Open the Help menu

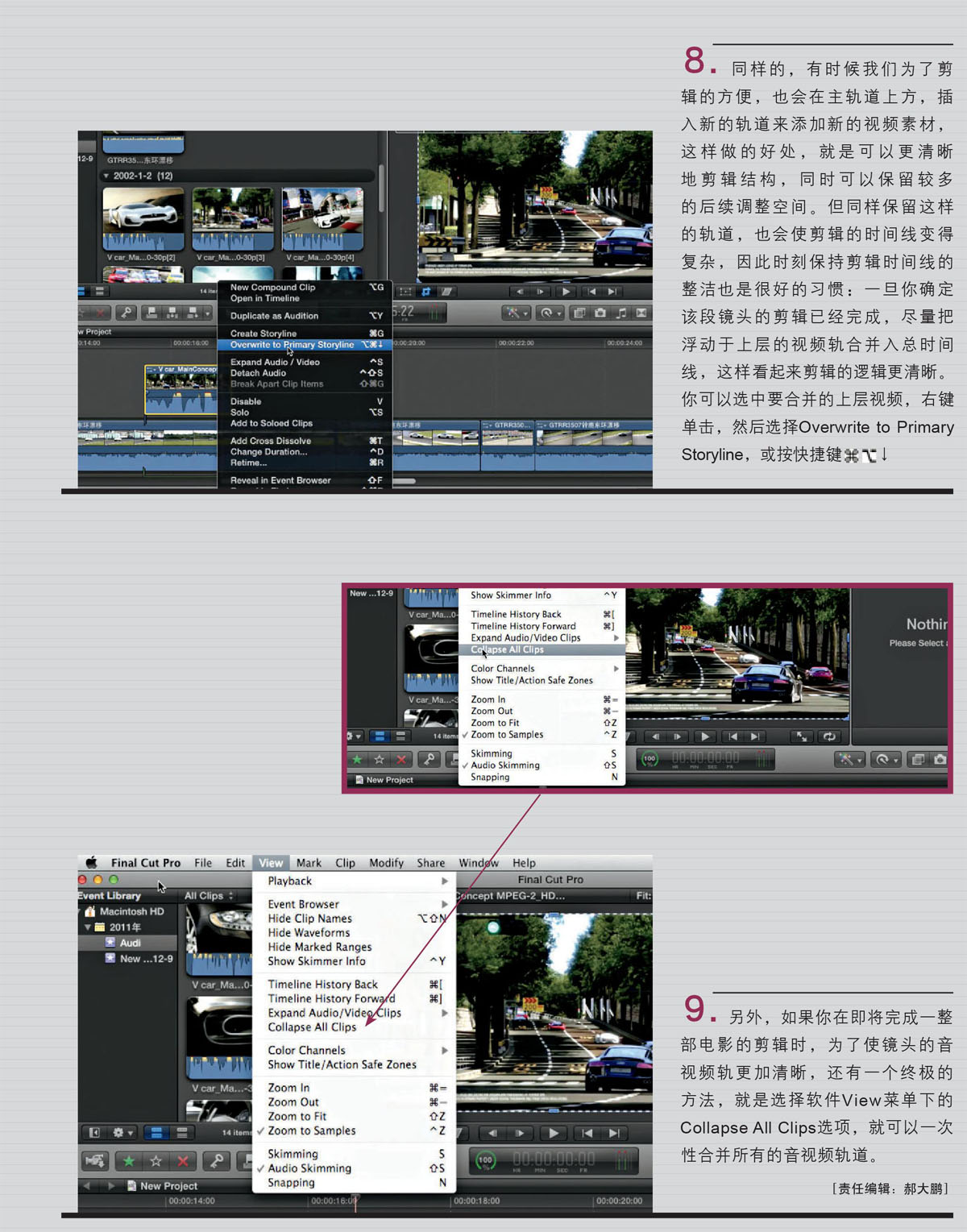tap(524, 863)
